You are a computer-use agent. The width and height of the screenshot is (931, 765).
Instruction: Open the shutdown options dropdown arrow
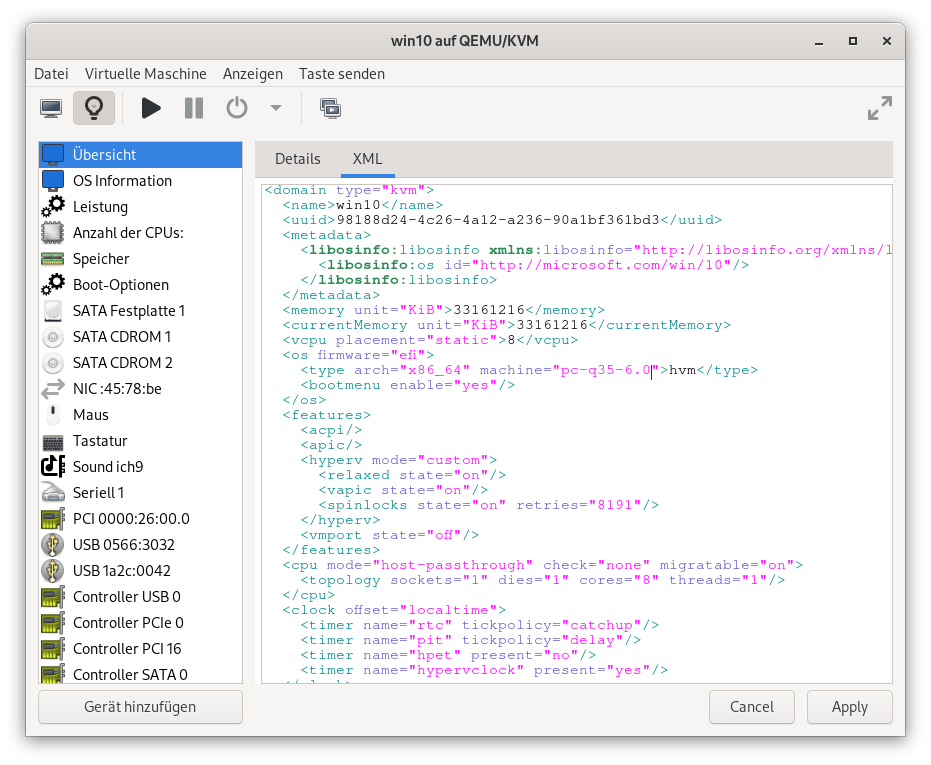[x=276, y=108]
